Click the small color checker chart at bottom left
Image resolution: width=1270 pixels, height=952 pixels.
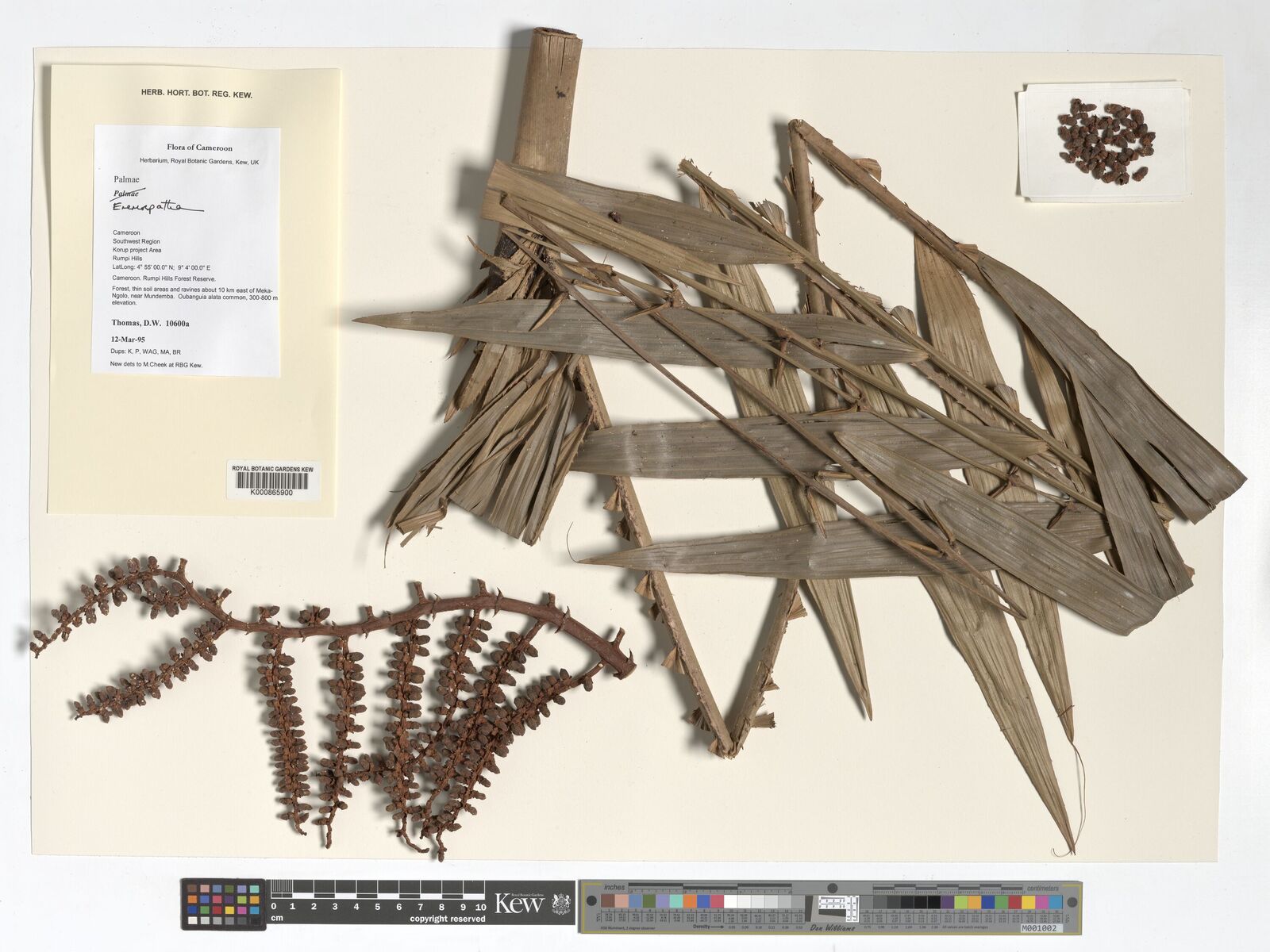(224, 904)
